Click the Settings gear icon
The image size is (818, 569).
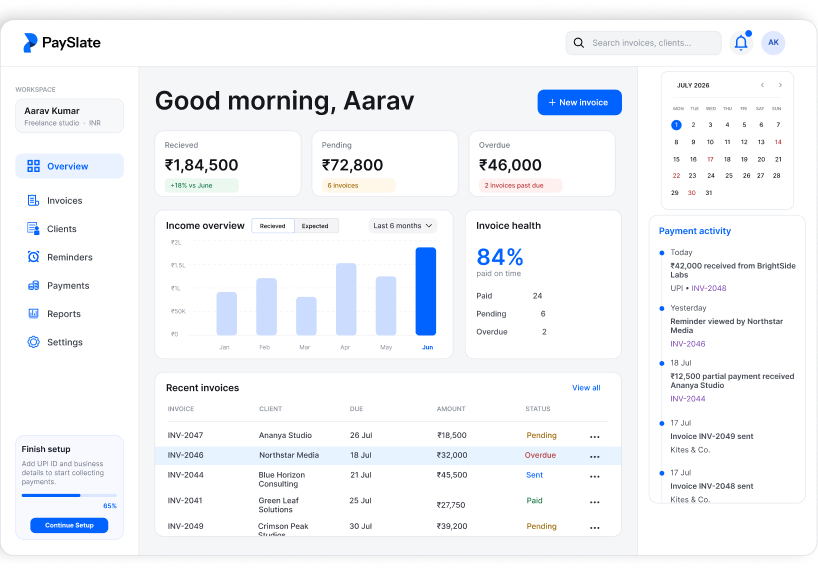tap(33, 342)
